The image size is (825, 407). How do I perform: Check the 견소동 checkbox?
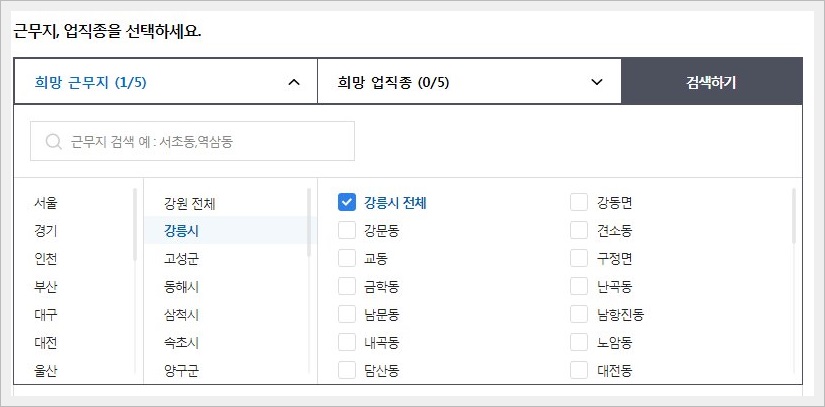579,230
